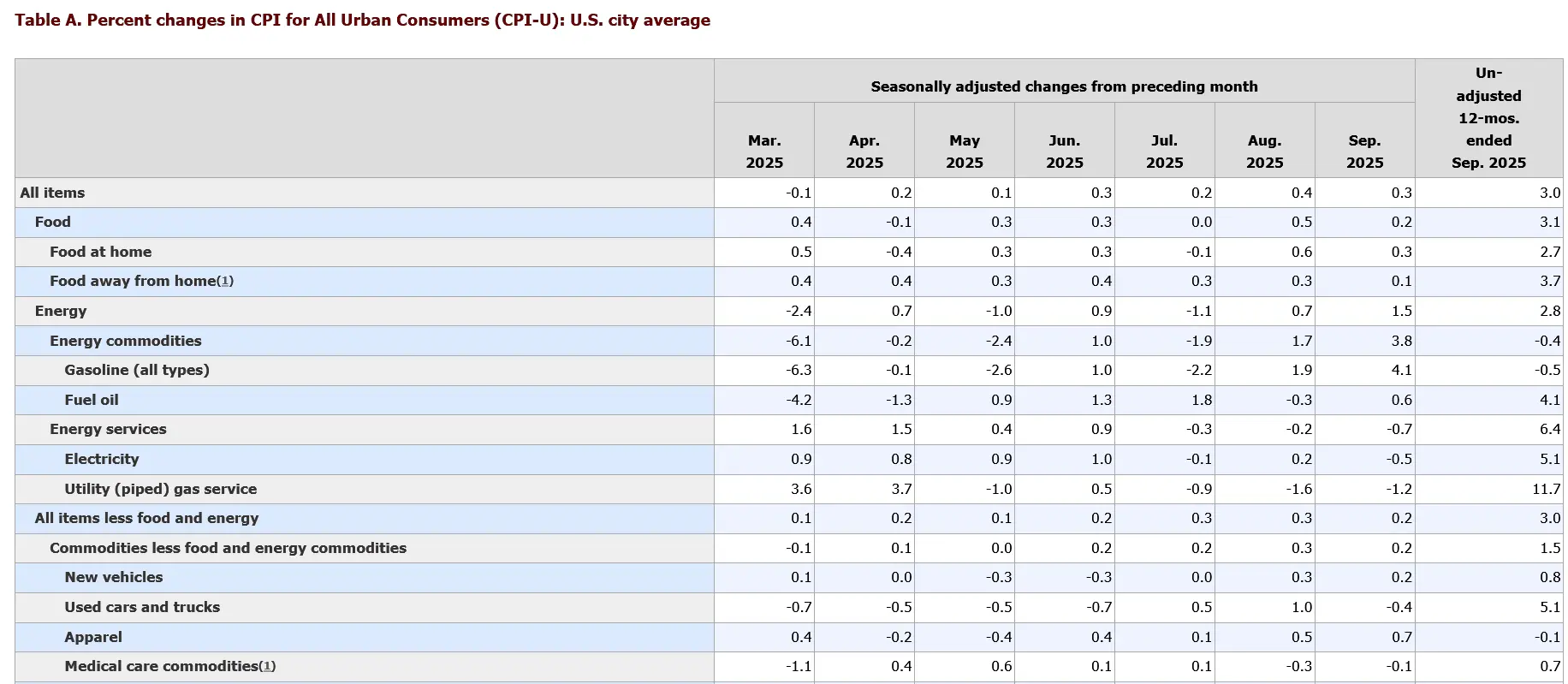Click the Unadjusted 12-mos. ended header

click(x=1488, y=118)
